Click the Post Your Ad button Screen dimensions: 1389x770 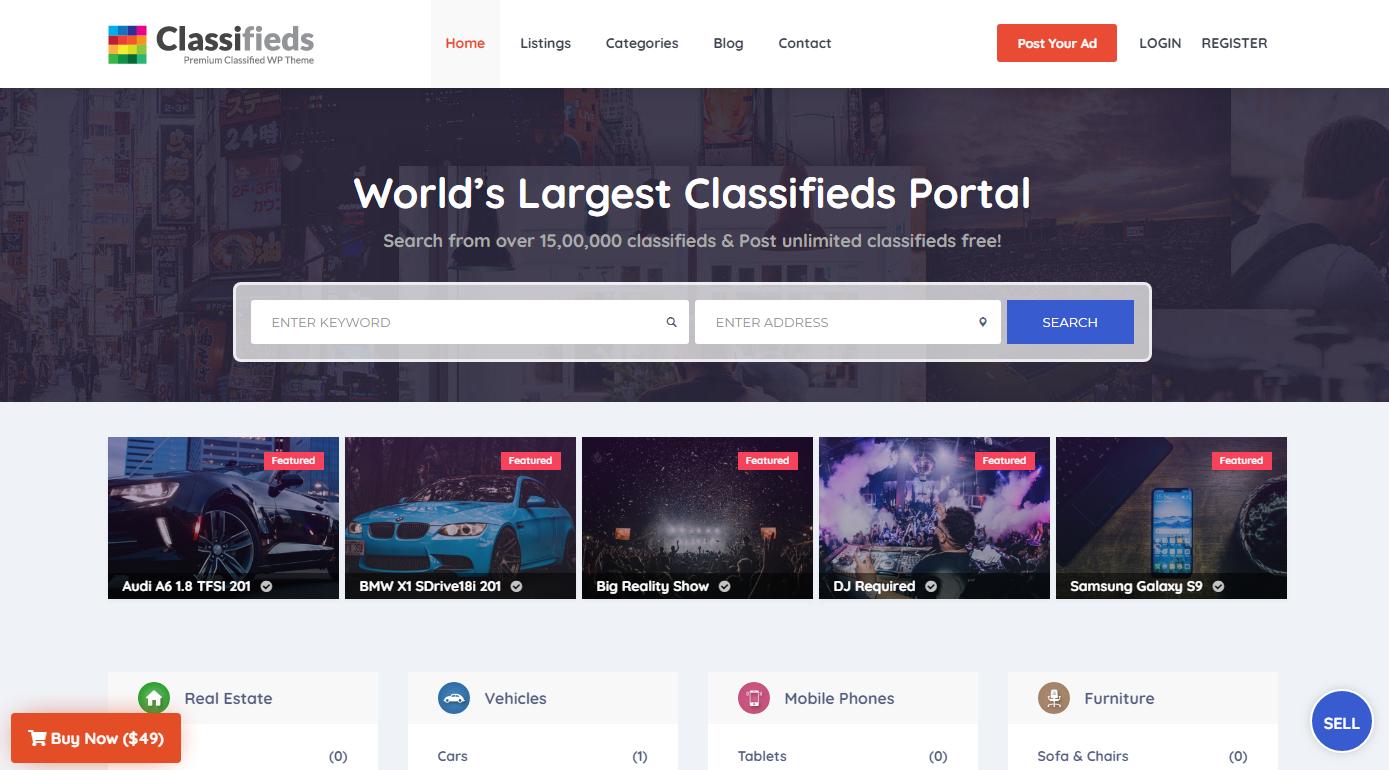pyautogui.click(x=1057, y=43)
